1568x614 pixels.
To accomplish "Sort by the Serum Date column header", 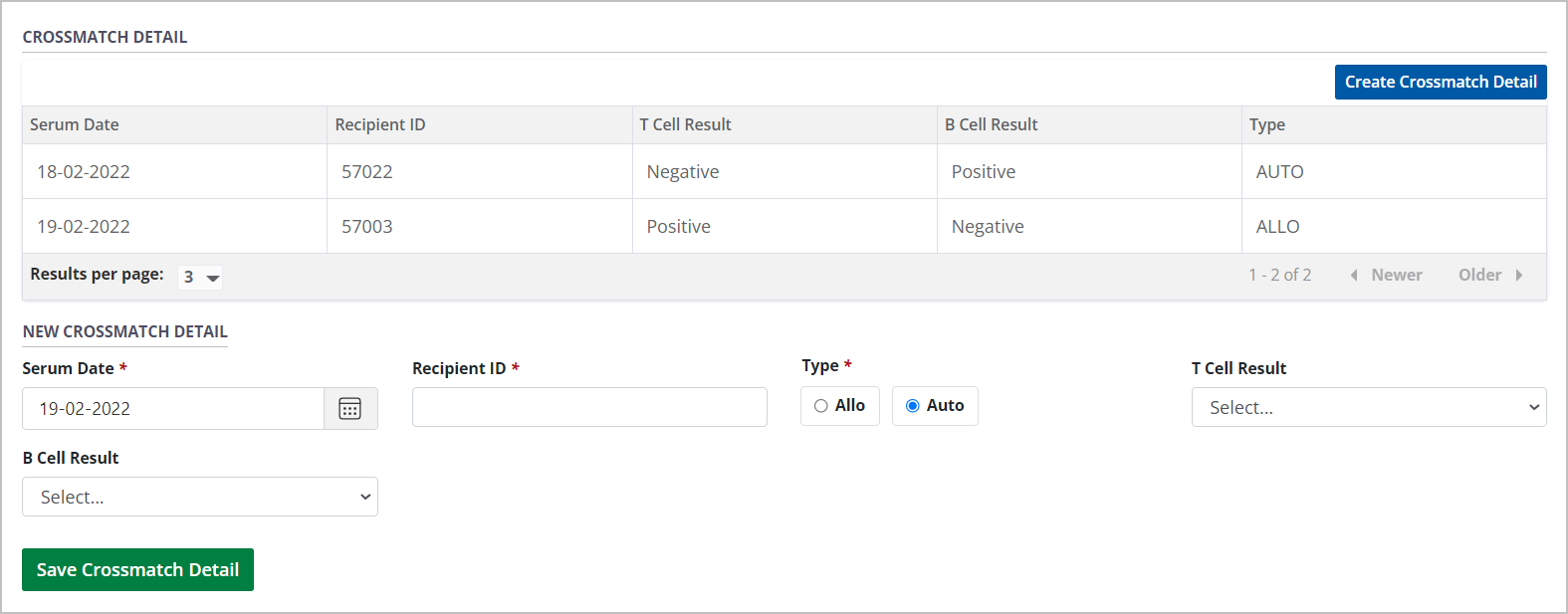I will tap(75, 125).
